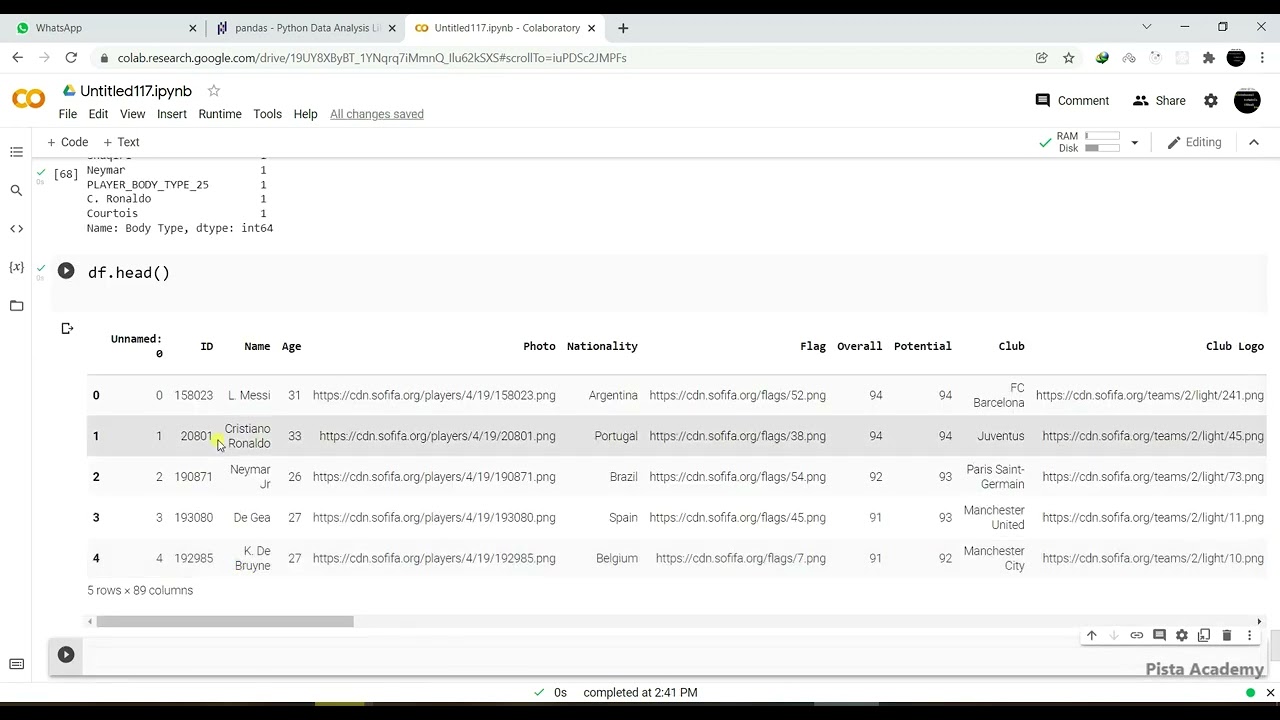Click the browser address bar URL
Viewport: 1280px width, 720px height.
tap(372, 58)
